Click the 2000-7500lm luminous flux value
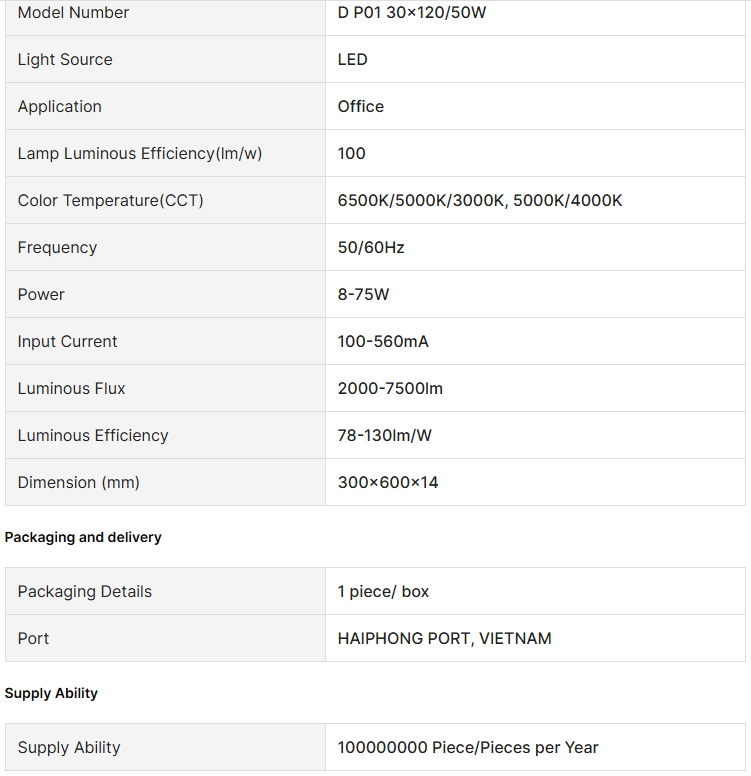The image size is (751, 776). (x=390, y=389)
